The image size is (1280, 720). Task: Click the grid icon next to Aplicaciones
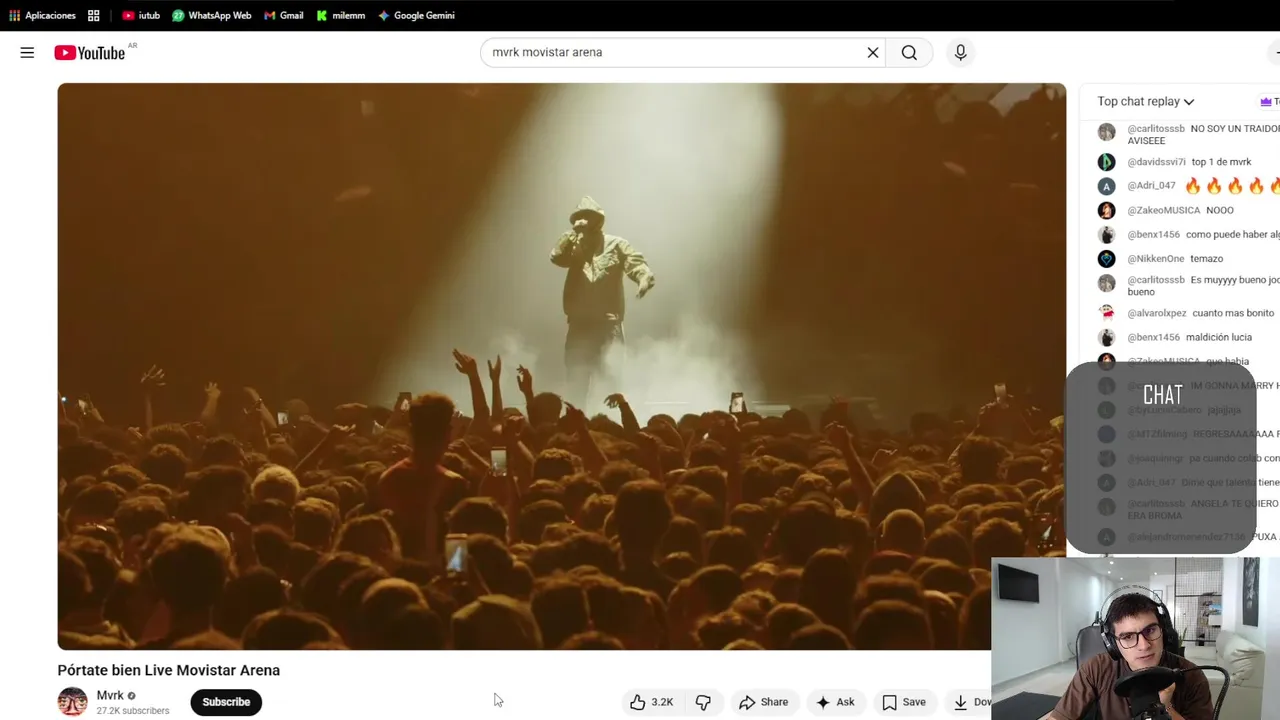(x=94, y=16)
